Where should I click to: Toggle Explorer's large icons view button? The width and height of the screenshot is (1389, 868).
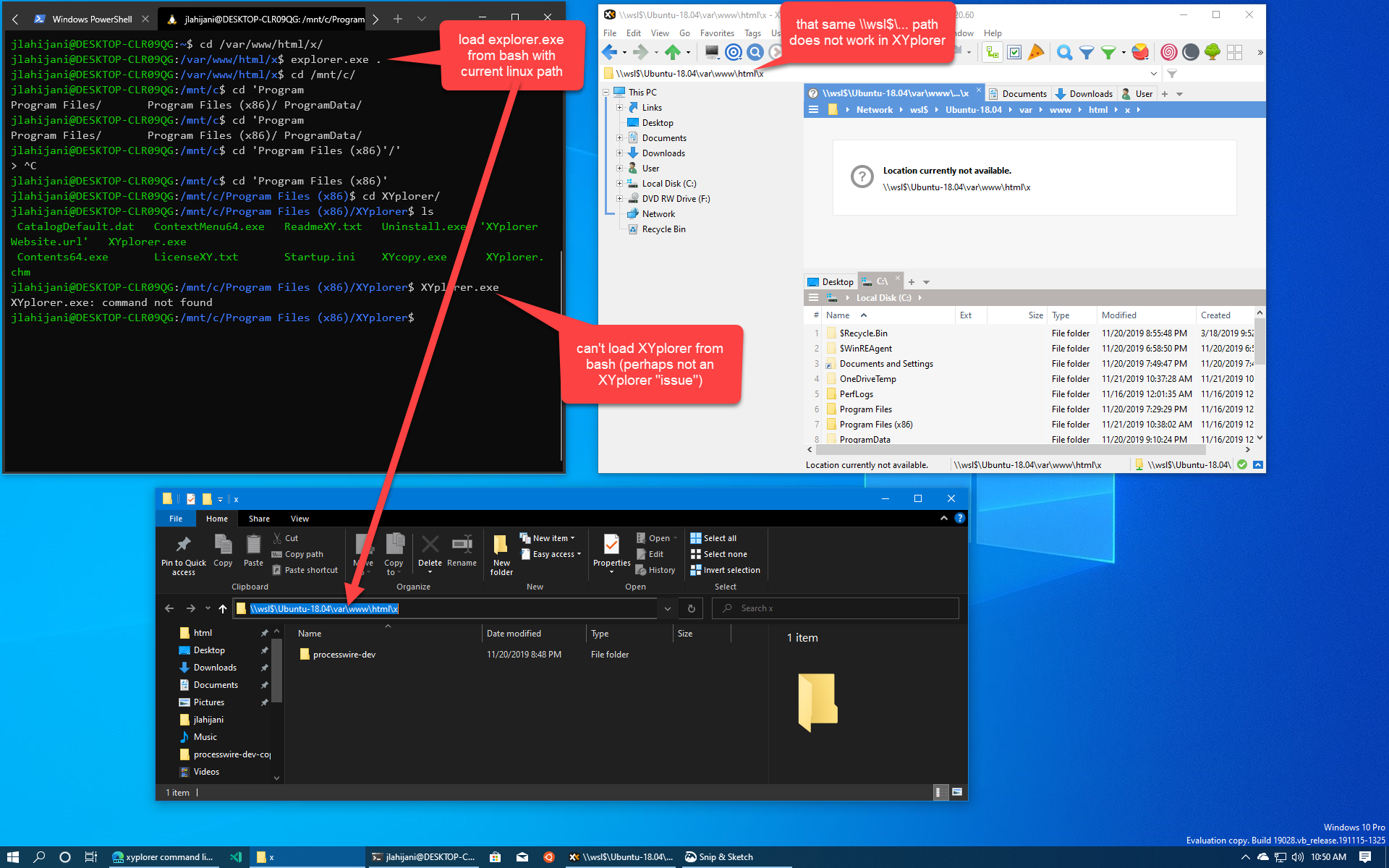click(956, 792)
